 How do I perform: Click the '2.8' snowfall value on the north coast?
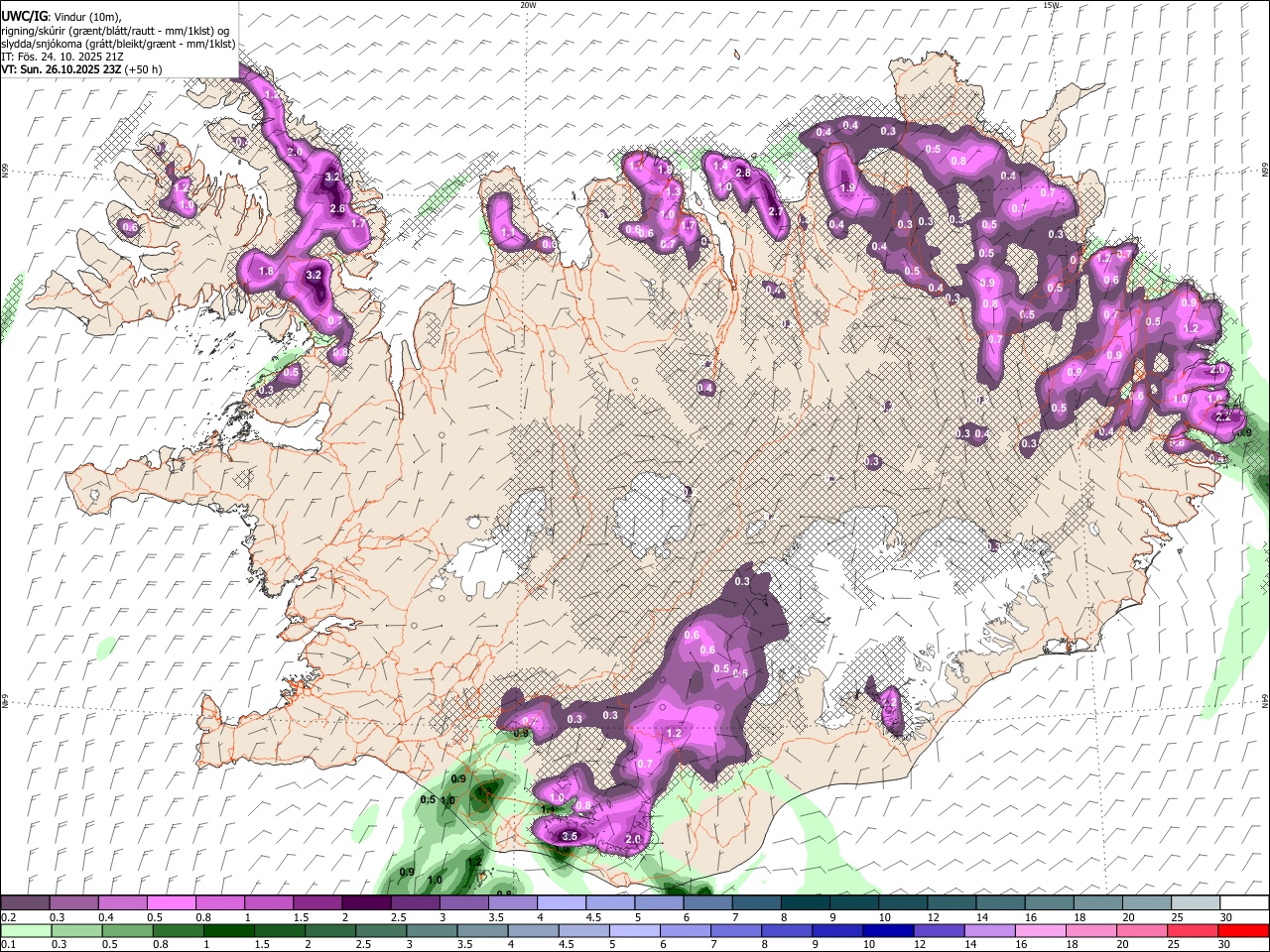click(x=741, y=174)
